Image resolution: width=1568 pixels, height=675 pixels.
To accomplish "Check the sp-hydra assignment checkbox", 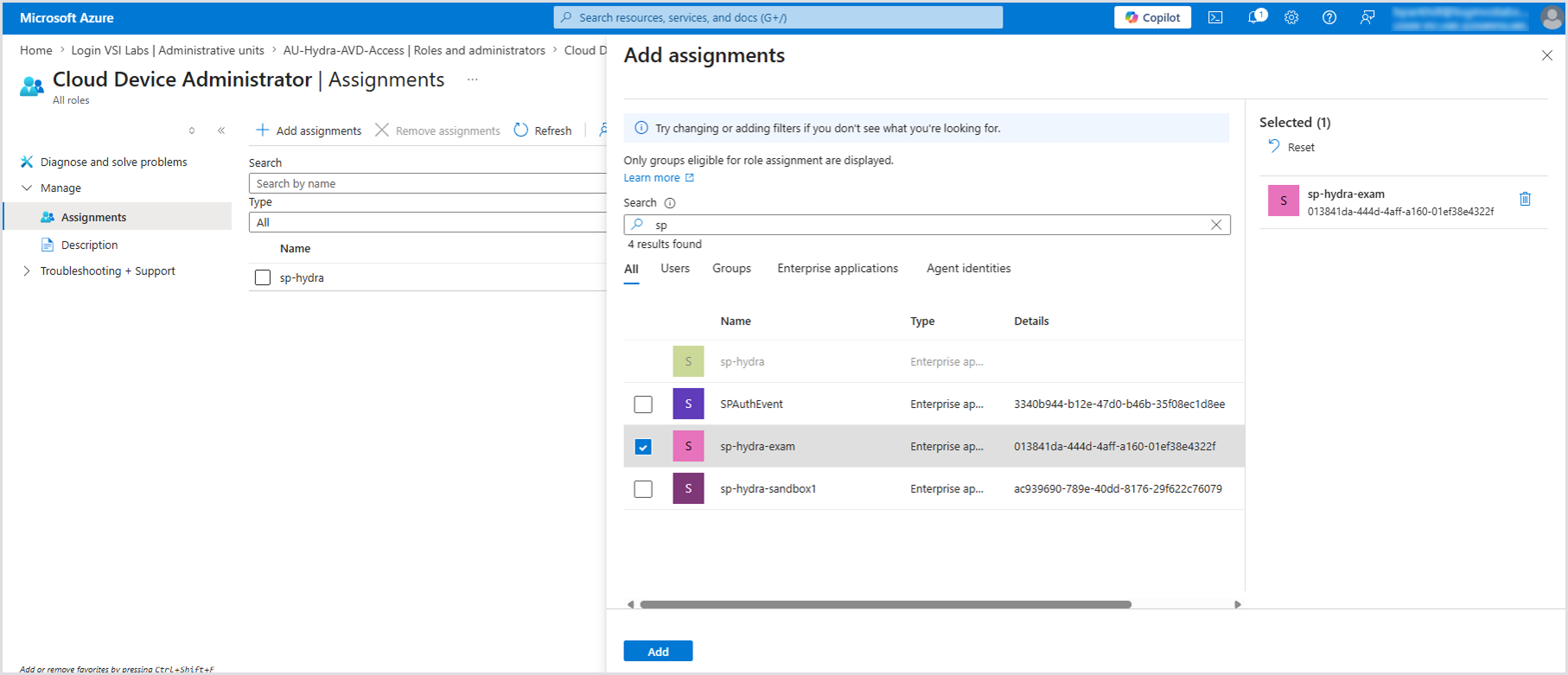I will (263, 277).
